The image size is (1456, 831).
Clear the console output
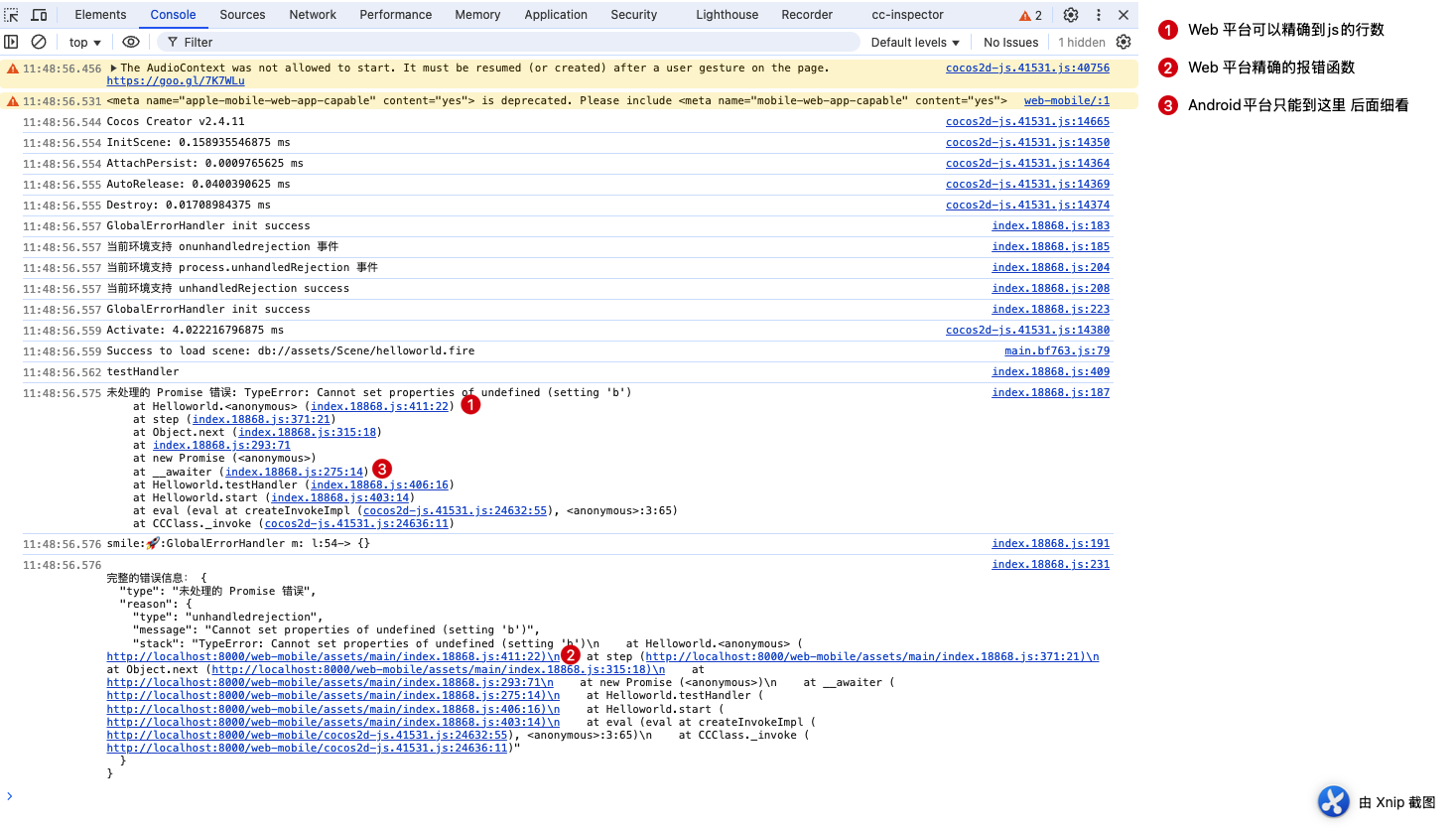tap(39, 42)
